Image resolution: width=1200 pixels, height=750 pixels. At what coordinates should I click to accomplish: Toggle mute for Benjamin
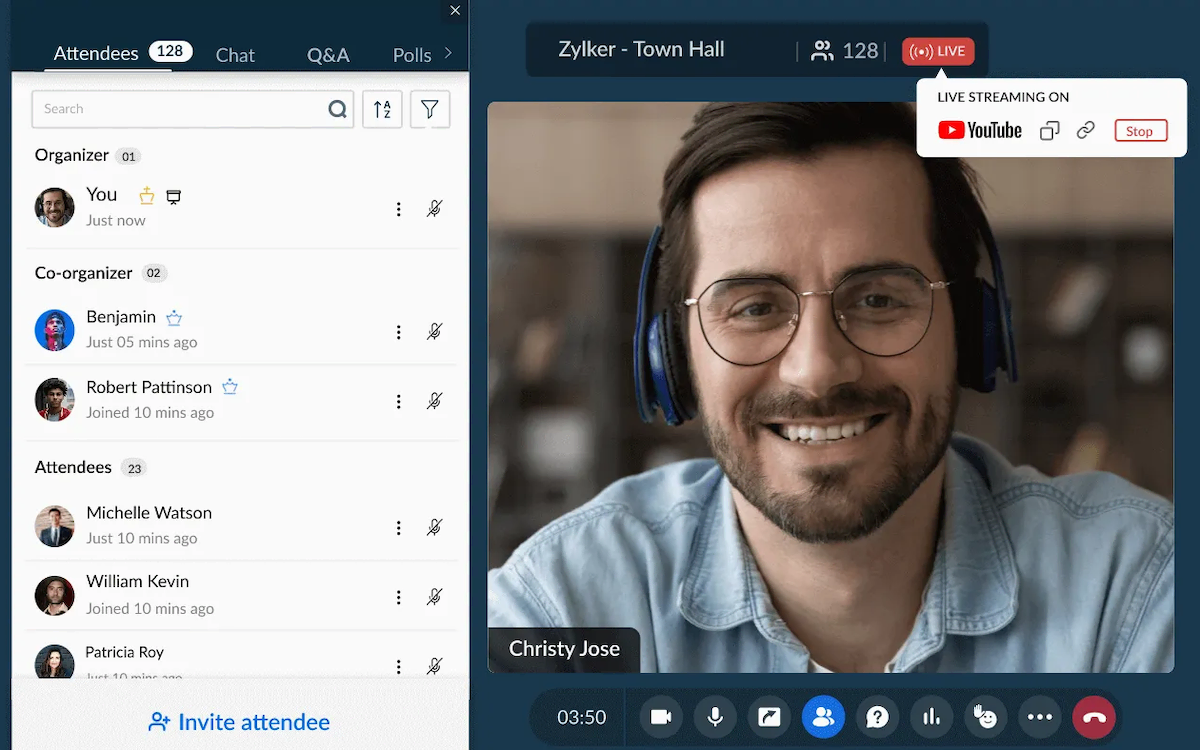pyautogui.click(x=434, y=332)
